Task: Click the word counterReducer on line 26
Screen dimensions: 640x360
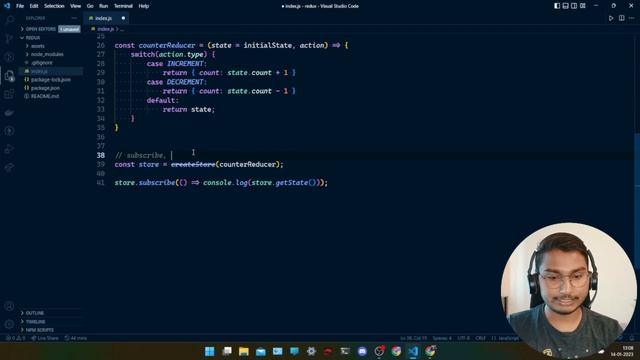Action: [x=167, y=45]
